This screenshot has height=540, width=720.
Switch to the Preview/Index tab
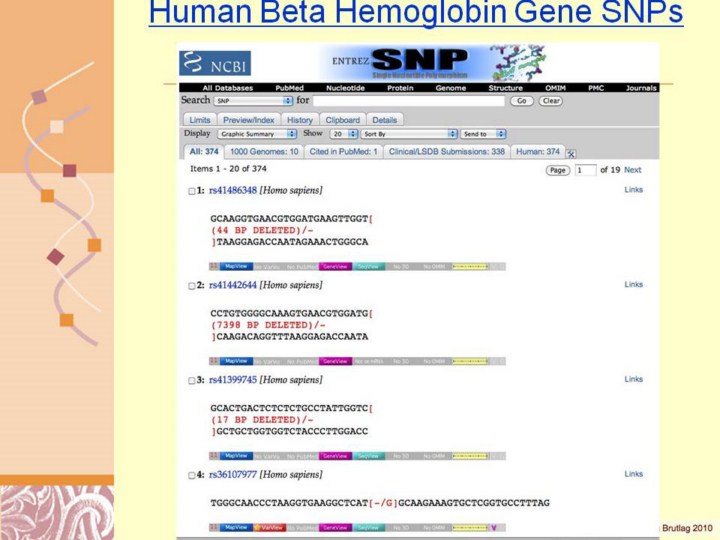pyautogui.click(x=248, y=119)
